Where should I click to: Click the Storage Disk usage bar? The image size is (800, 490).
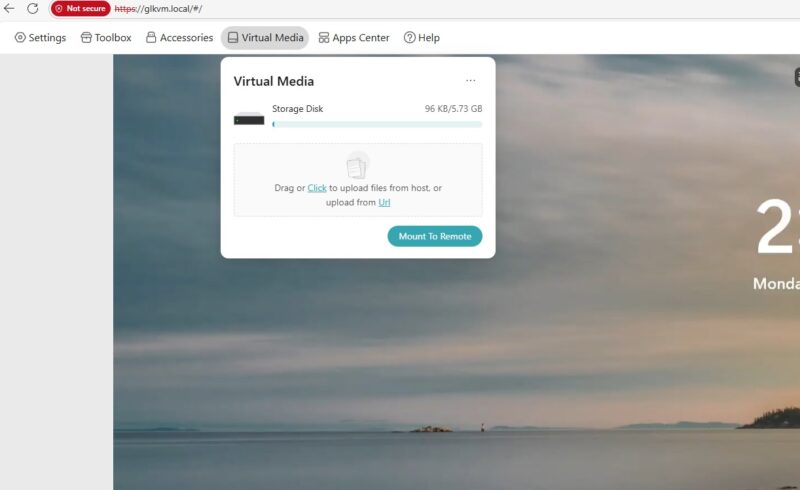click(377, 124)
